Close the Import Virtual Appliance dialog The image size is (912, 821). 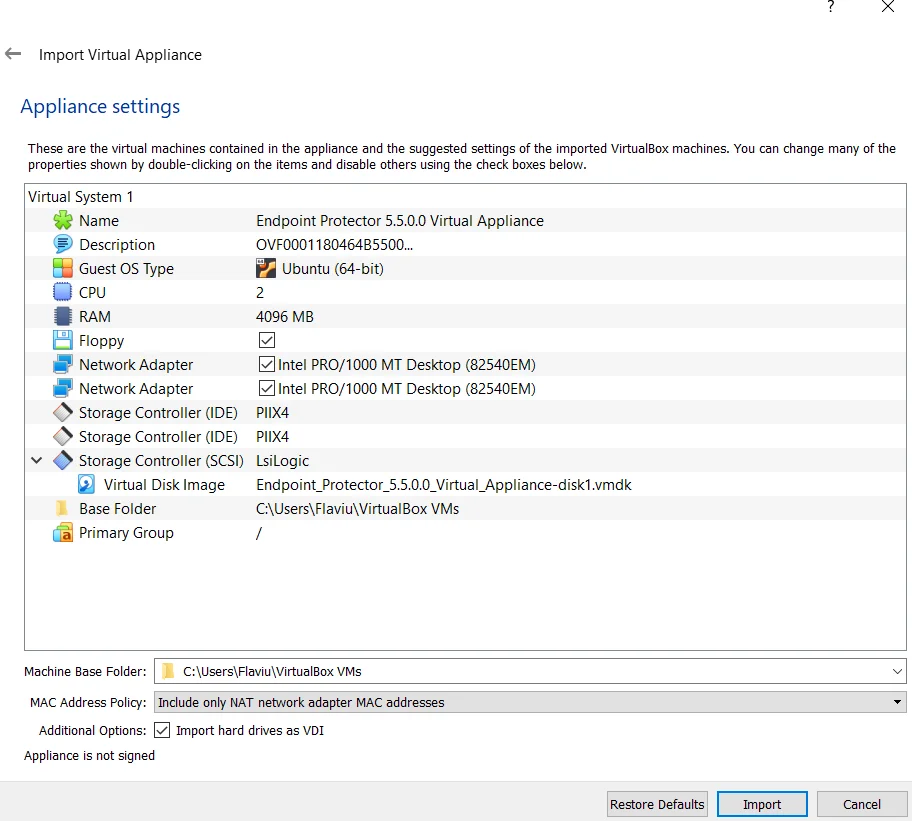coord(888,7)
